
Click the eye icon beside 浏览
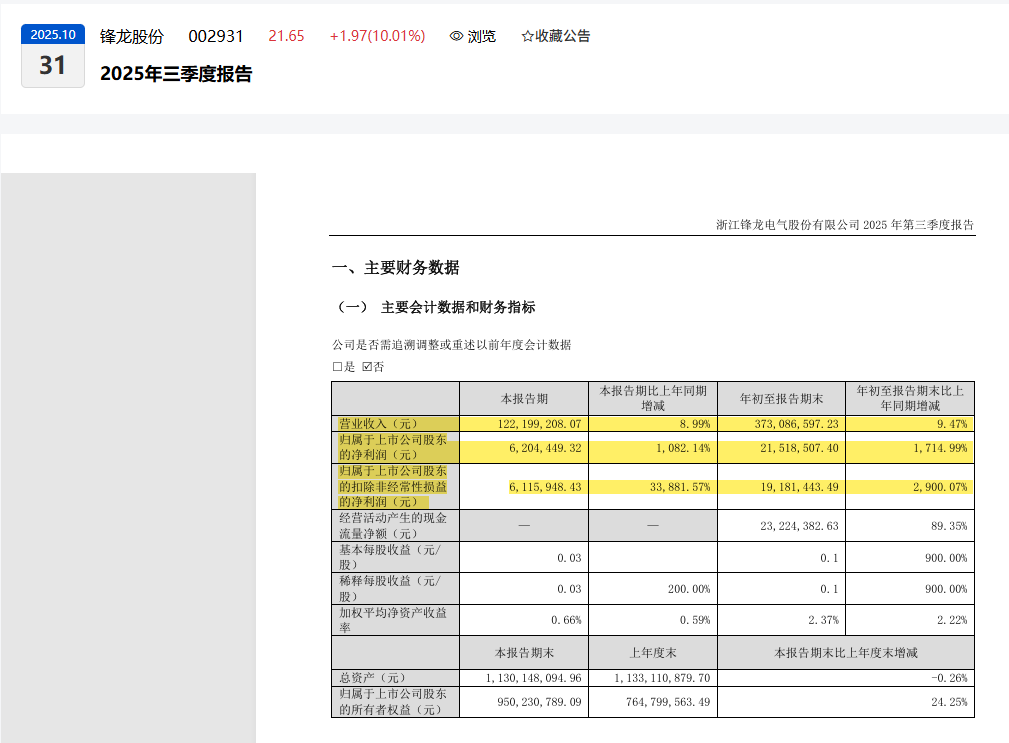coord(456,36)
